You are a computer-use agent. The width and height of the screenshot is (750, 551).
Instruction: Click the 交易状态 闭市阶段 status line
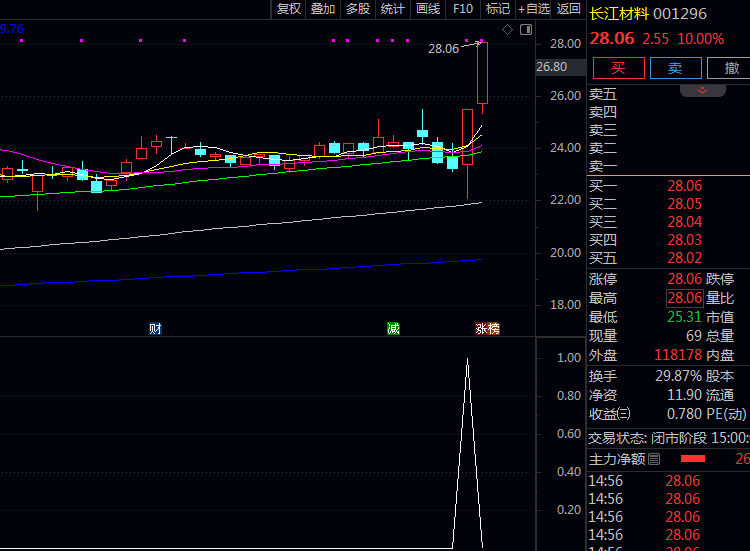click(x=668, y=438)
